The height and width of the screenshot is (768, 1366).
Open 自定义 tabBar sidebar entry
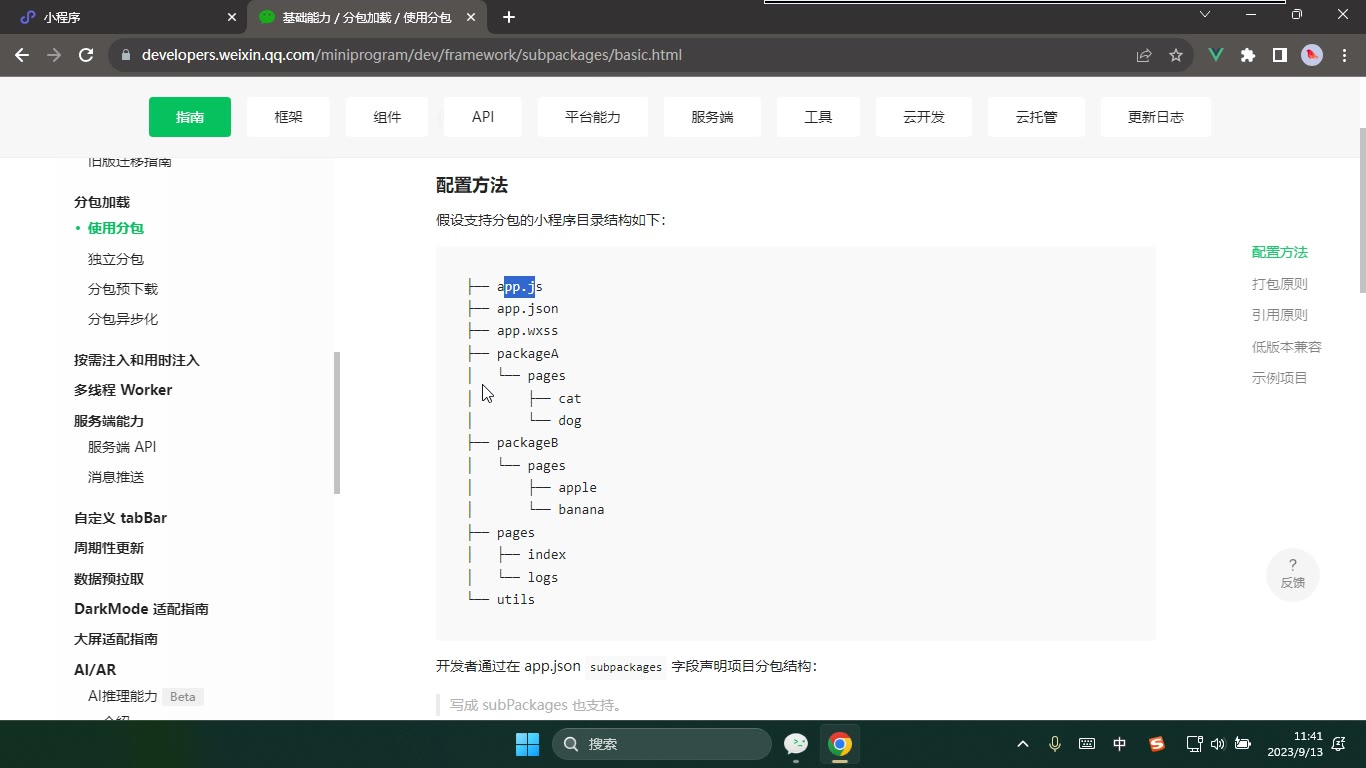point(120,518)
